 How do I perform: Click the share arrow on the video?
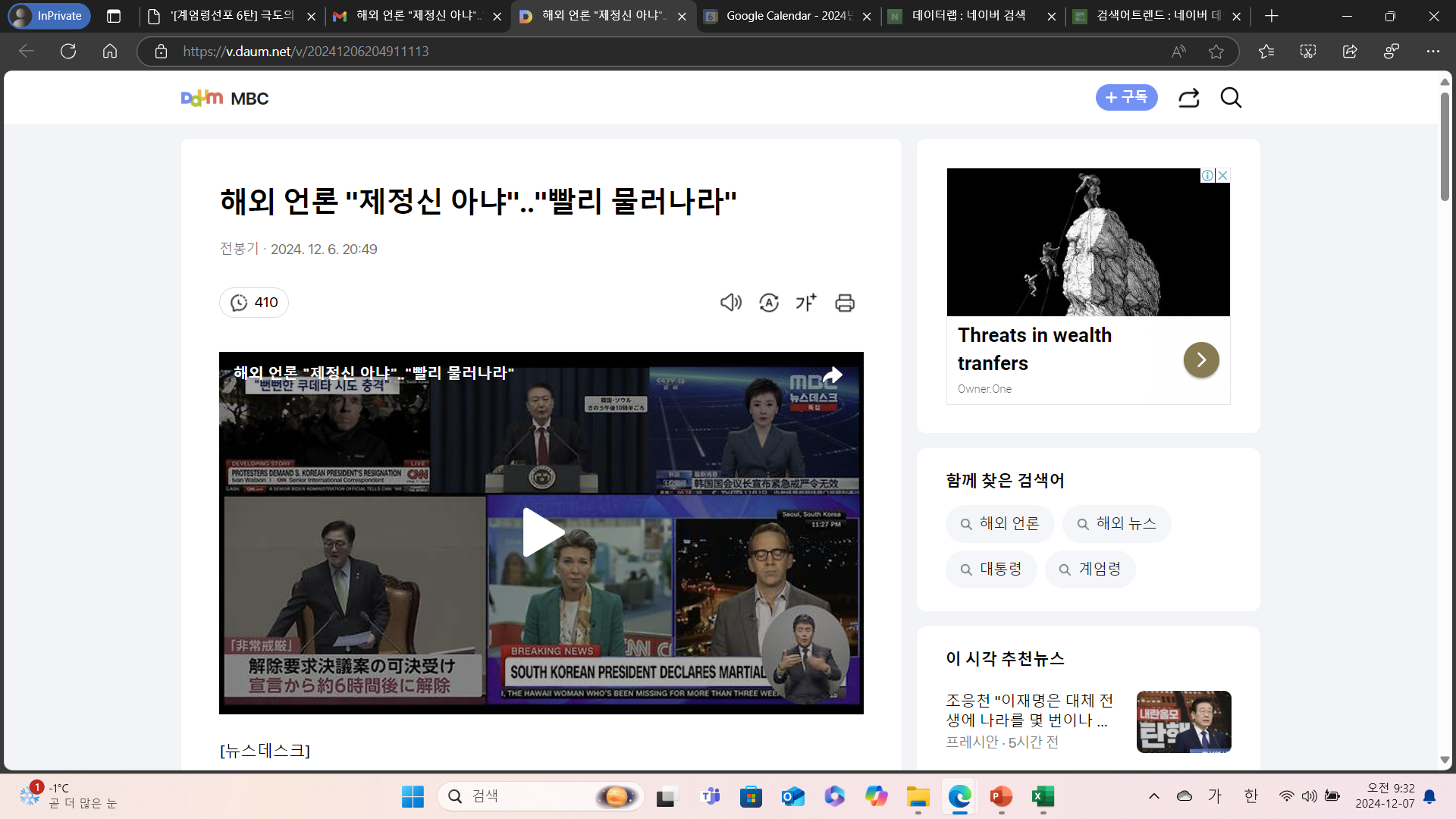coord(833,375)
